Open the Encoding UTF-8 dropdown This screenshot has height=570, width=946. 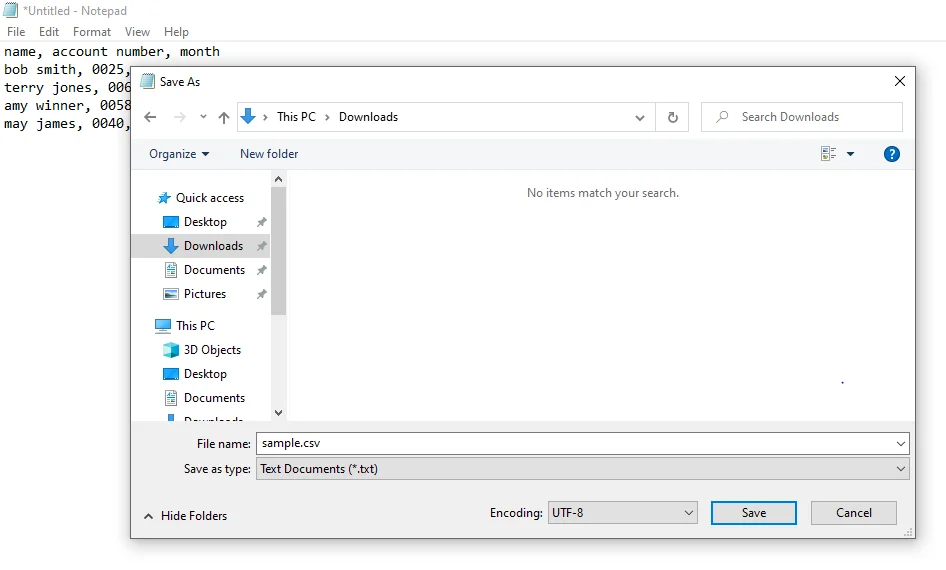click(x=622, y=513)
